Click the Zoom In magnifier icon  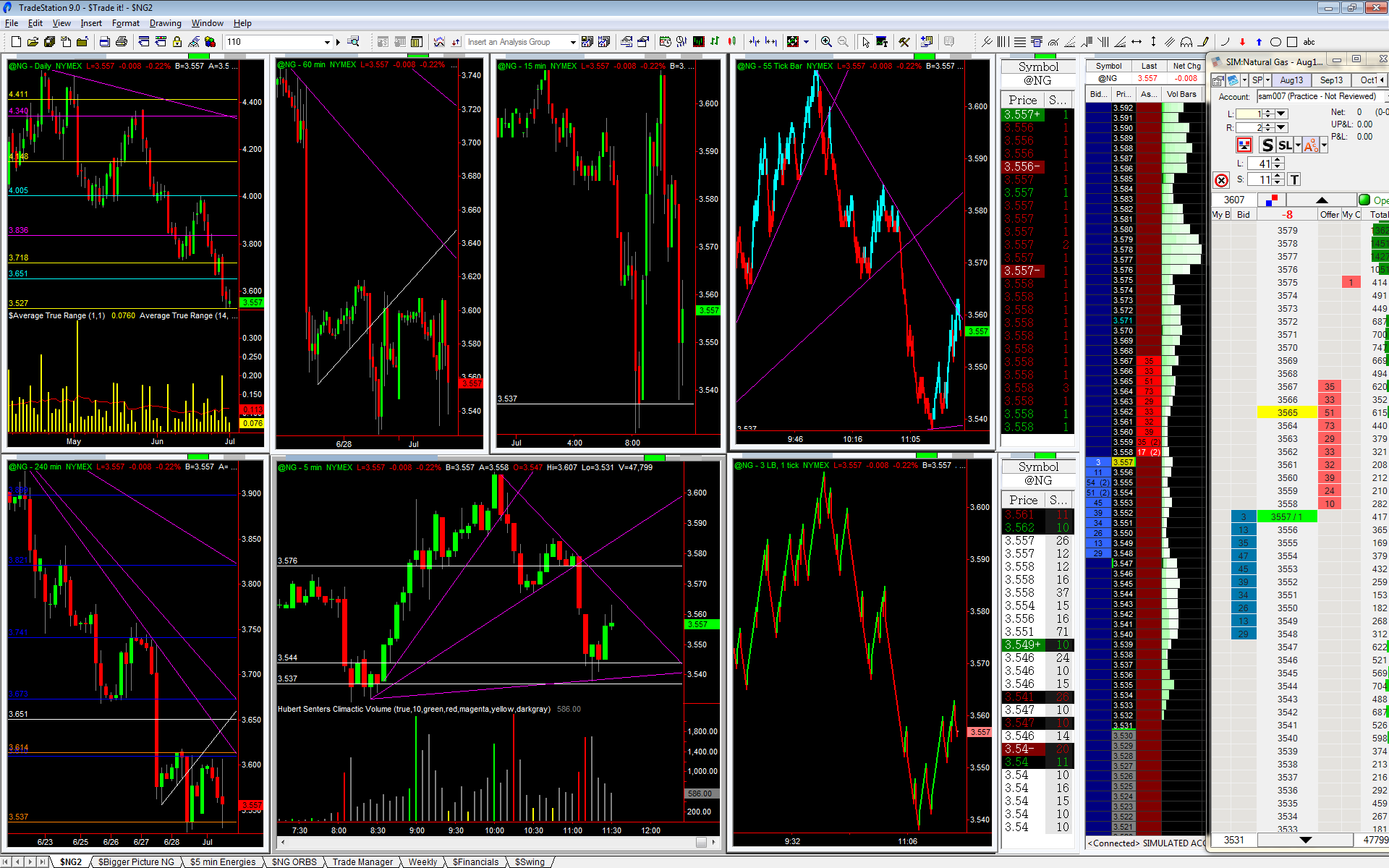(x=826, y=42)
